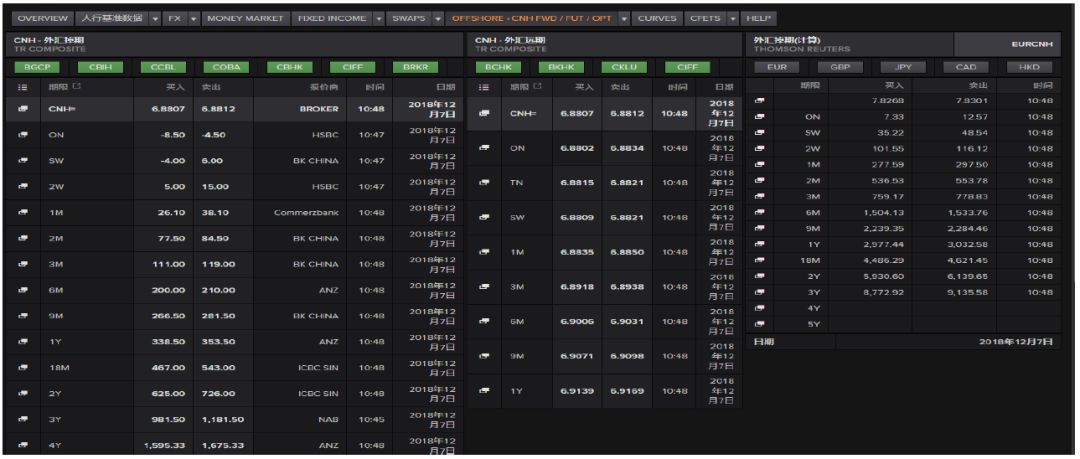This screenshot has height=459, width=1080.
Task: Open row icon for 2M at 77.50 / 84.50
Action: coord(23,238)
